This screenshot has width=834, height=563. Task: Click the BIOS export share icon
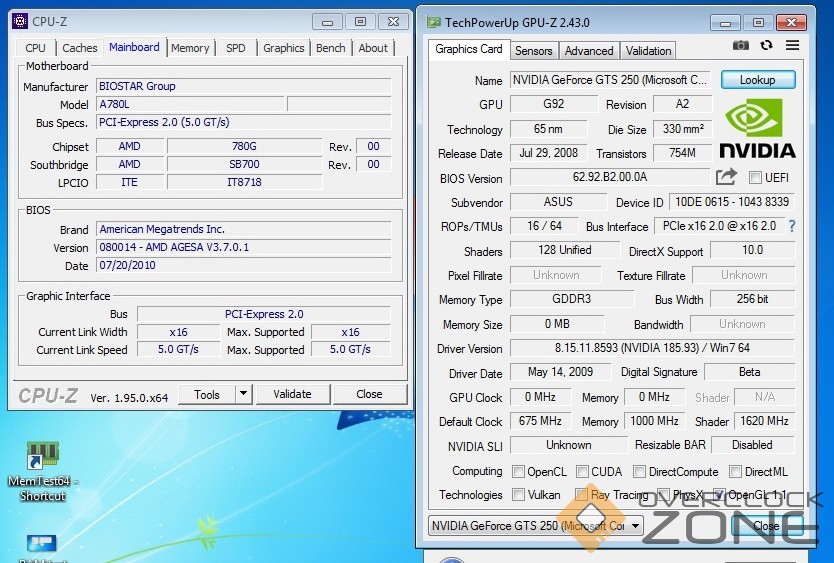click(x=726, y=177)
